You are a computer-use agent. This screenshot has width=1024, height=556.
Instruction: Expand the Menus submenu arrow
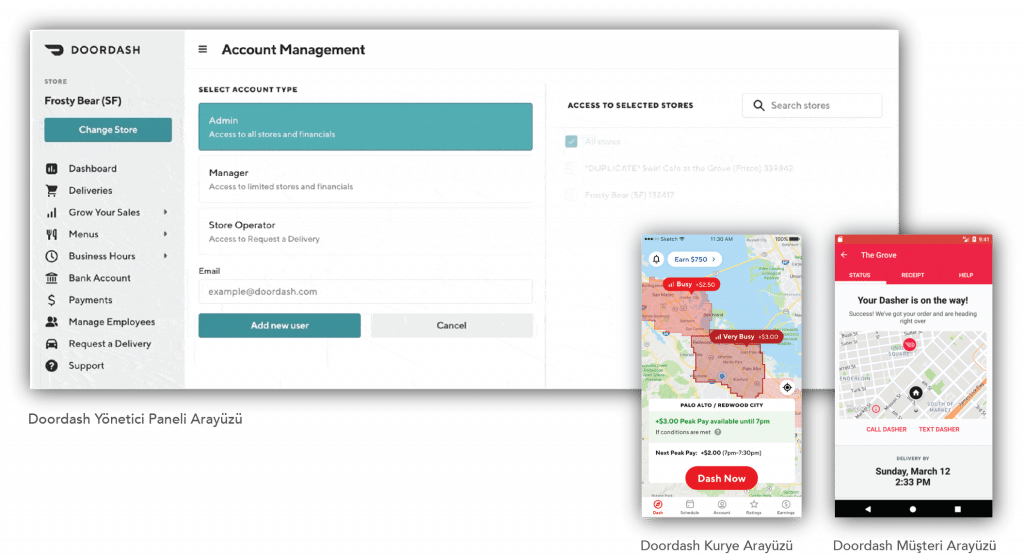pos(165,235)
